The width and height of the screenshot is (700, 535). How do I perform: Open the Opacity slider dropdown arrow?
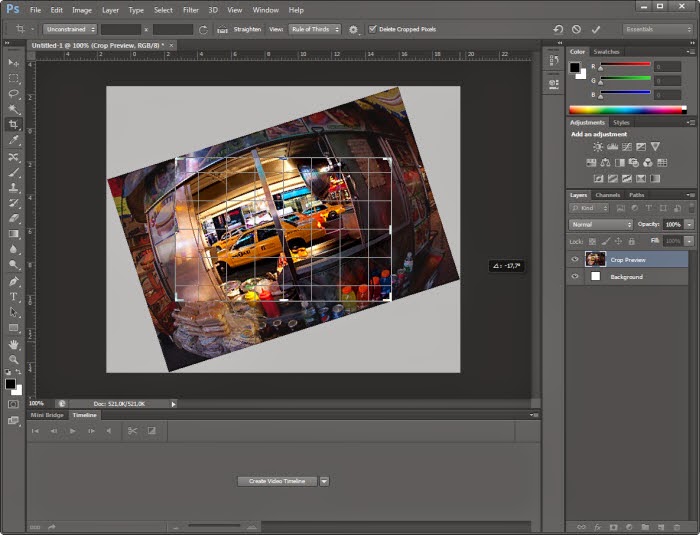point(690,224)
